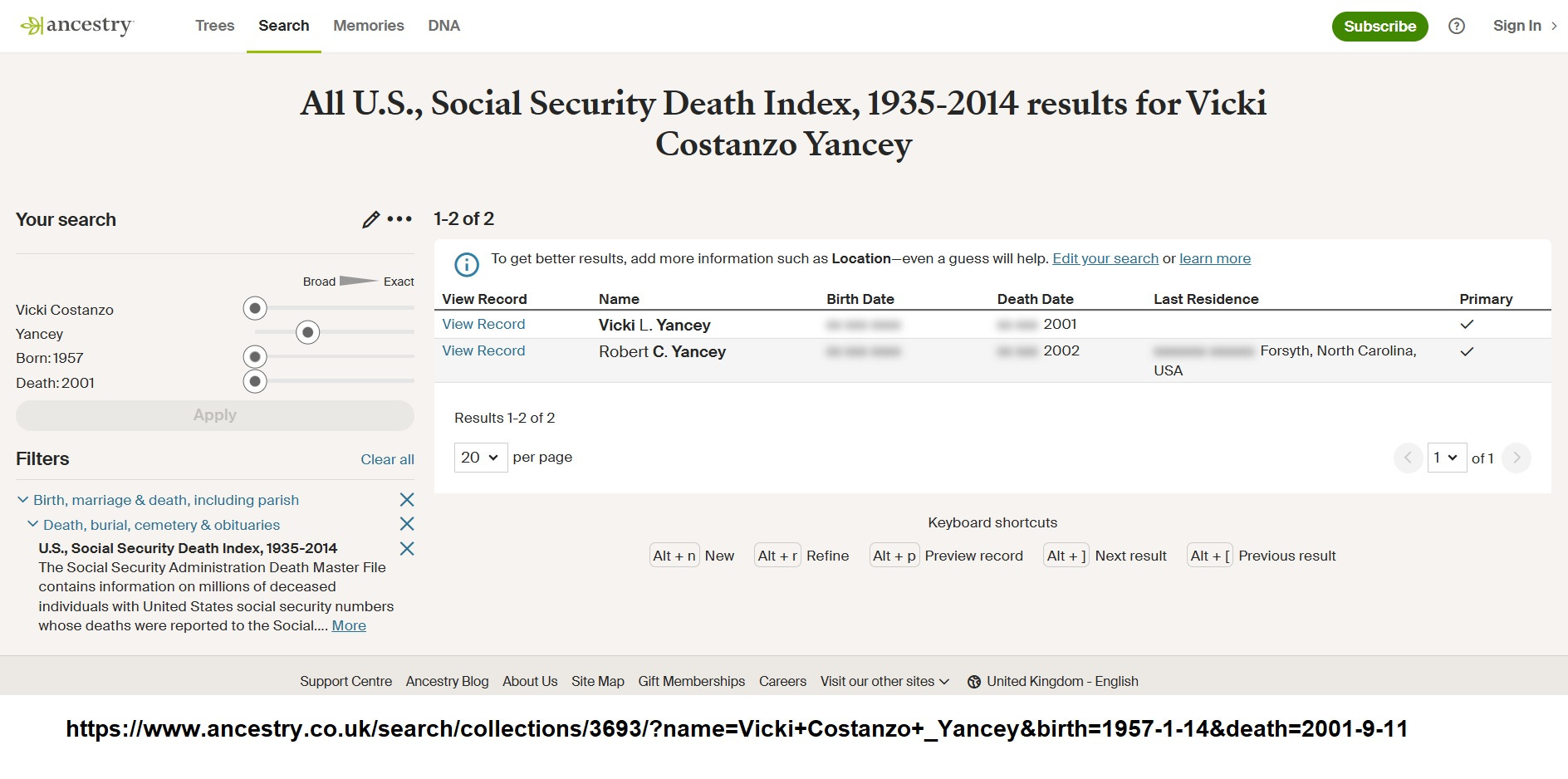This screenshot has width=1568, height=779.
Task: Open the page number dropdown
Action: [1447, 458]
